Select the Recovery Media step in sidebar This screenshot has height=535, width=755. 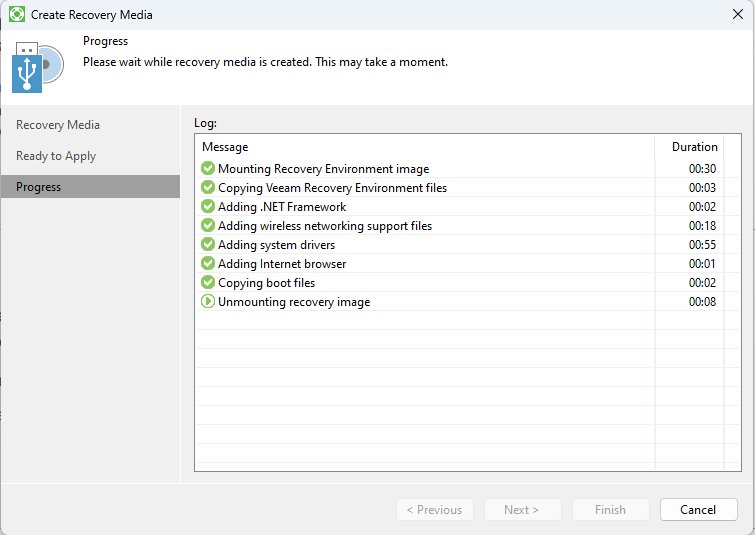coord(58,125)
